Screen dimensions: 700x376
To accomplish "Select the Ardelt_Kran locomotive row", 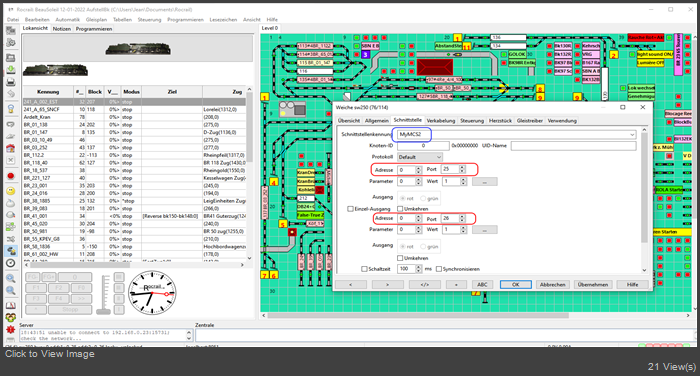I will (x=134, y=117).
